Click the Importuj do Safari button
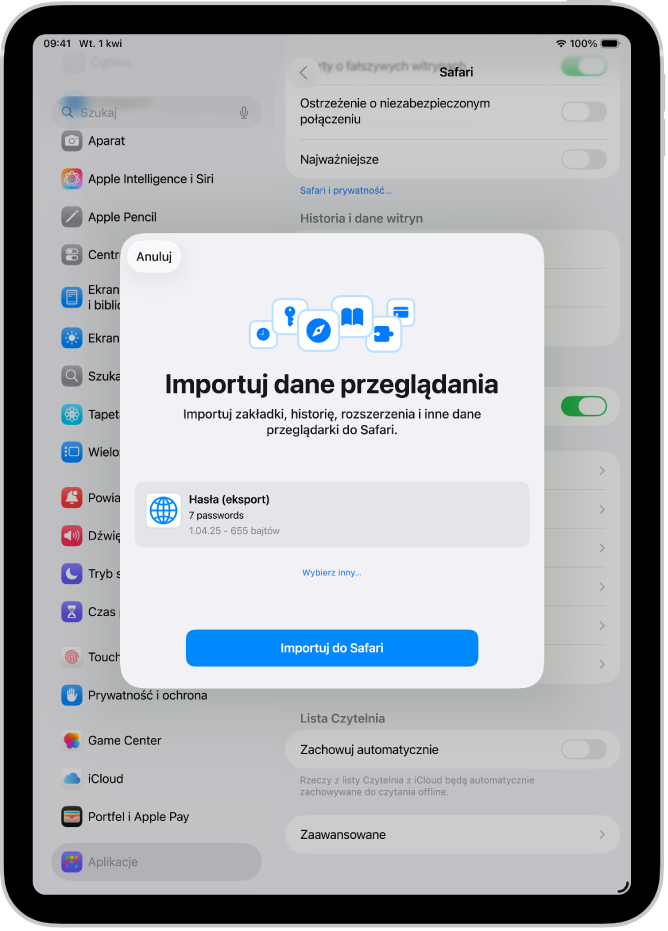This screenshot has height=931, width=668. click(x=332, y=648)
